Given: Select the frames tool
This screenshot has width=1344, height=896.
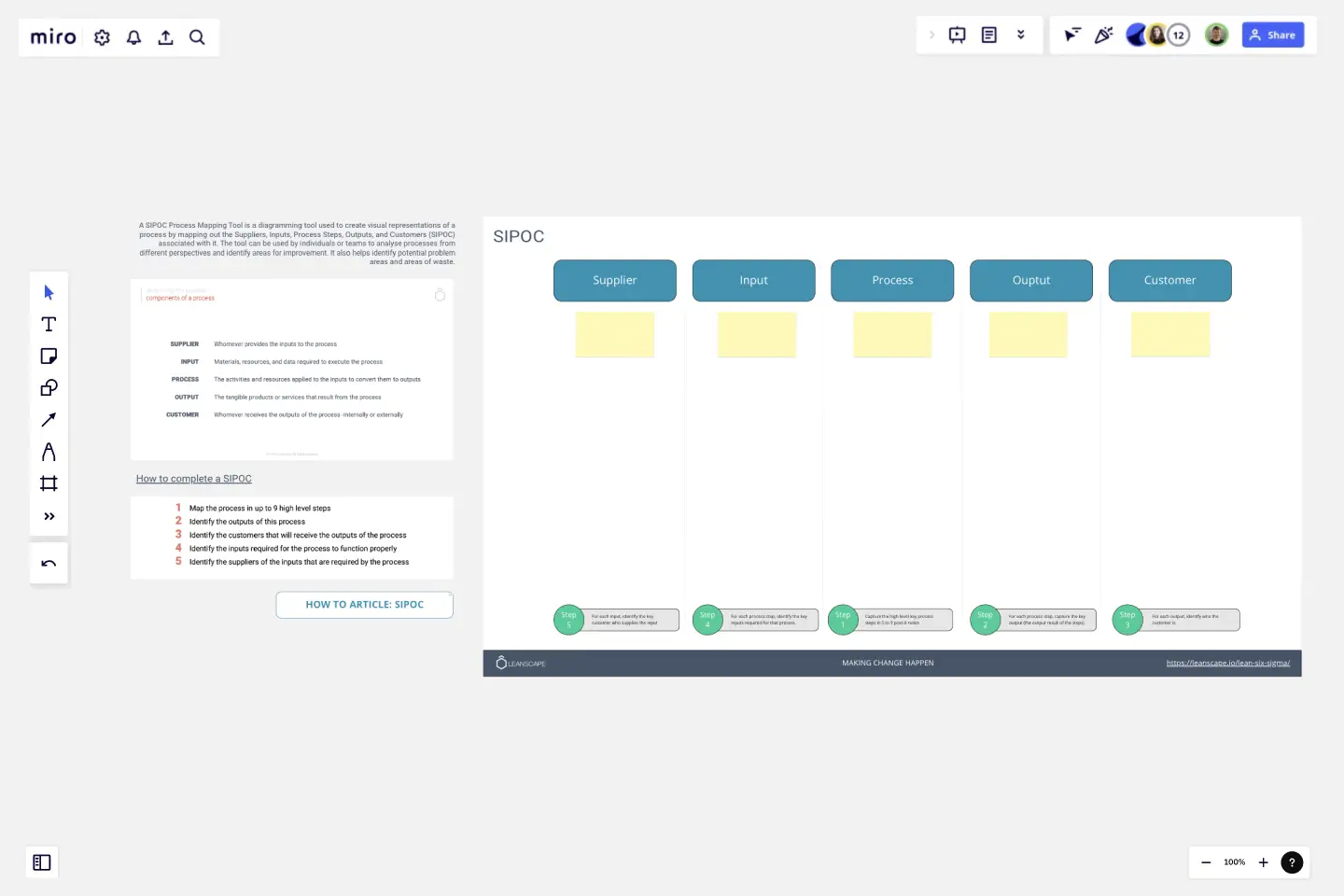Looking at the screenshot, I should click(49, 483).
